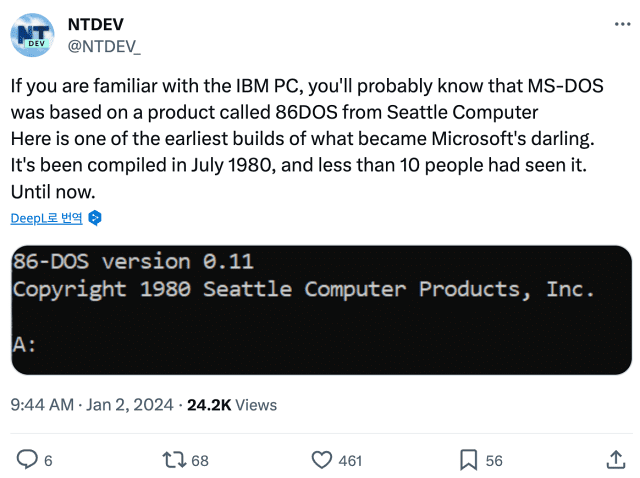Toggle the bookmark icon for this post
The height and width of the screenshot is (478, 640).
467,459
